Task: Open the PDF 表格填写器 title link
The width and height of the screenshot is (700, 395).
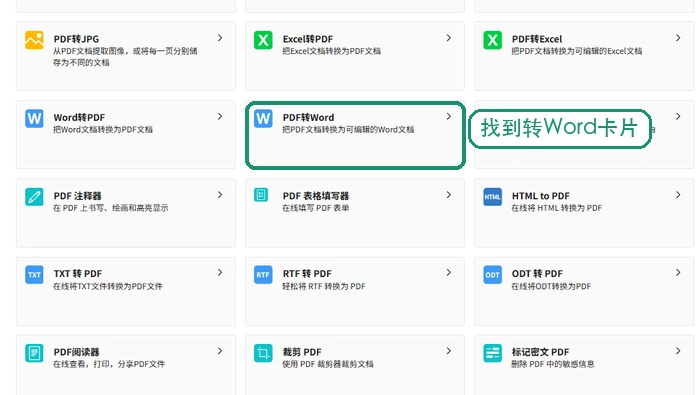Action: coord(316,196)
